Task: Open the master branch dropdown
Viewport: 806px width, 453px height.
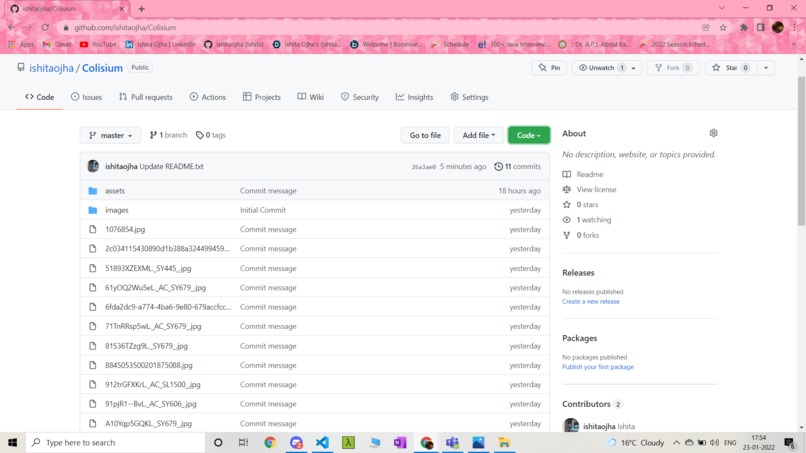Action: point(110,135)
